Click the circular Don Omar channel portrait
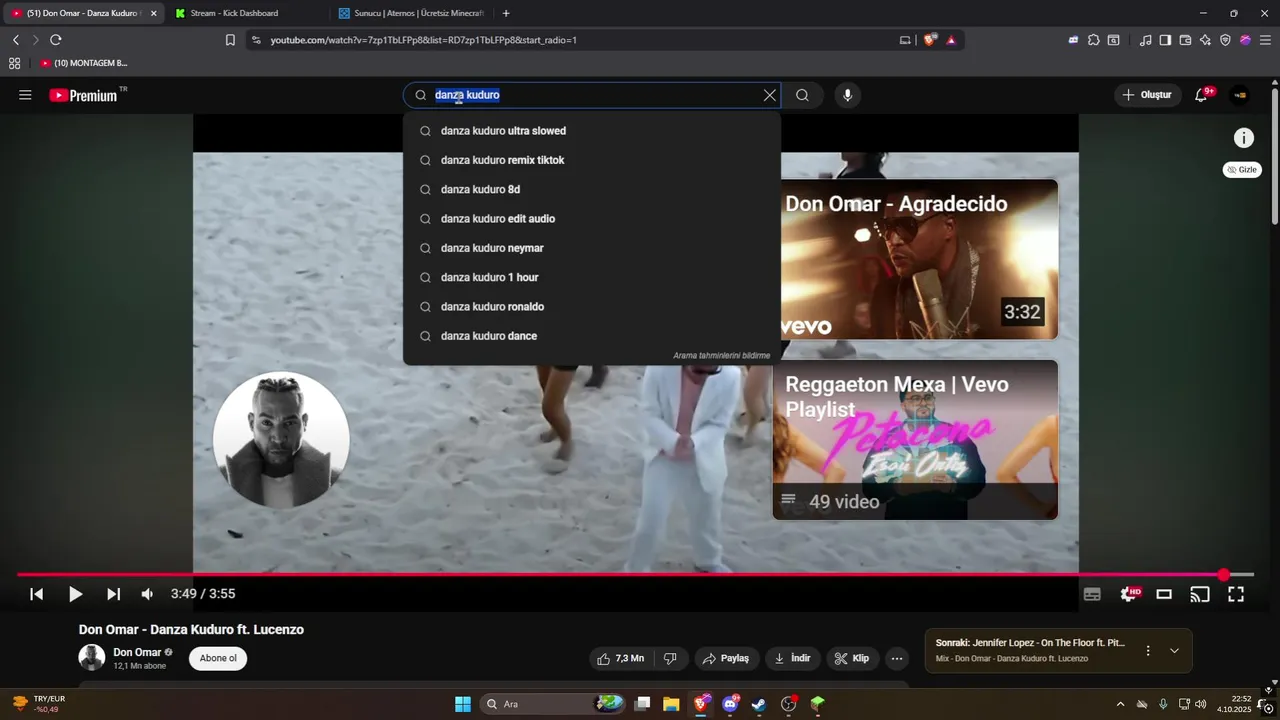The width and height of the screenshot is (1280, 720). [281, 439]
